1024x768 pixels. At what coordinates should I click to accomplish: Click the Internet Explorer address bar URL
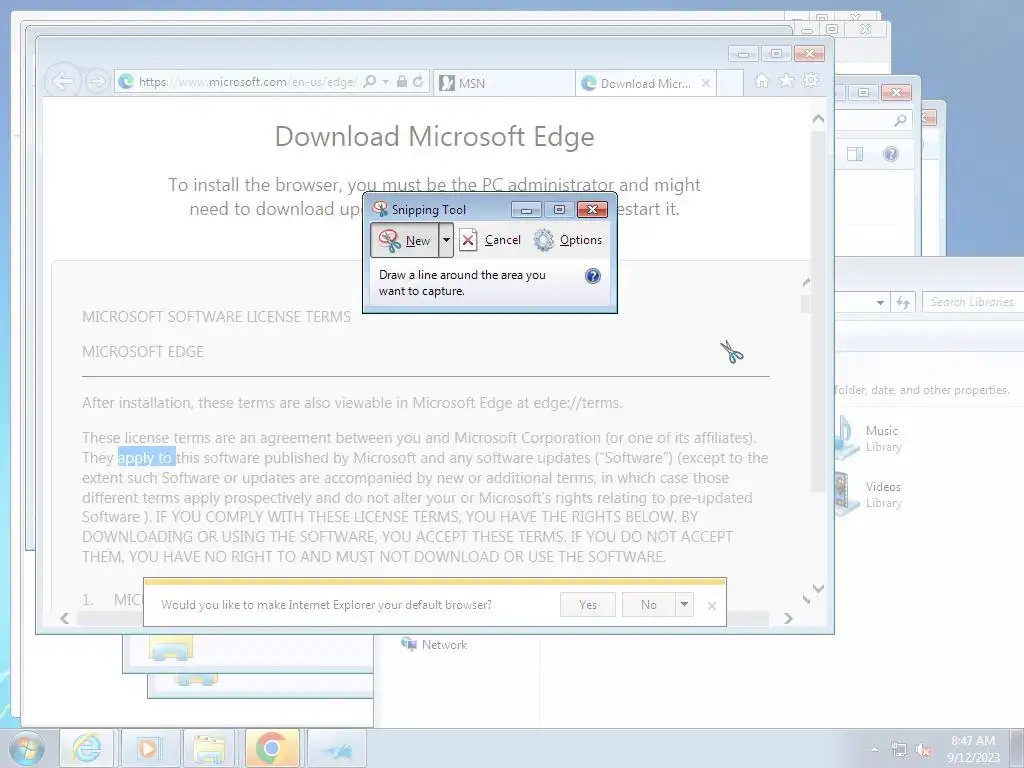pos(247,82)
